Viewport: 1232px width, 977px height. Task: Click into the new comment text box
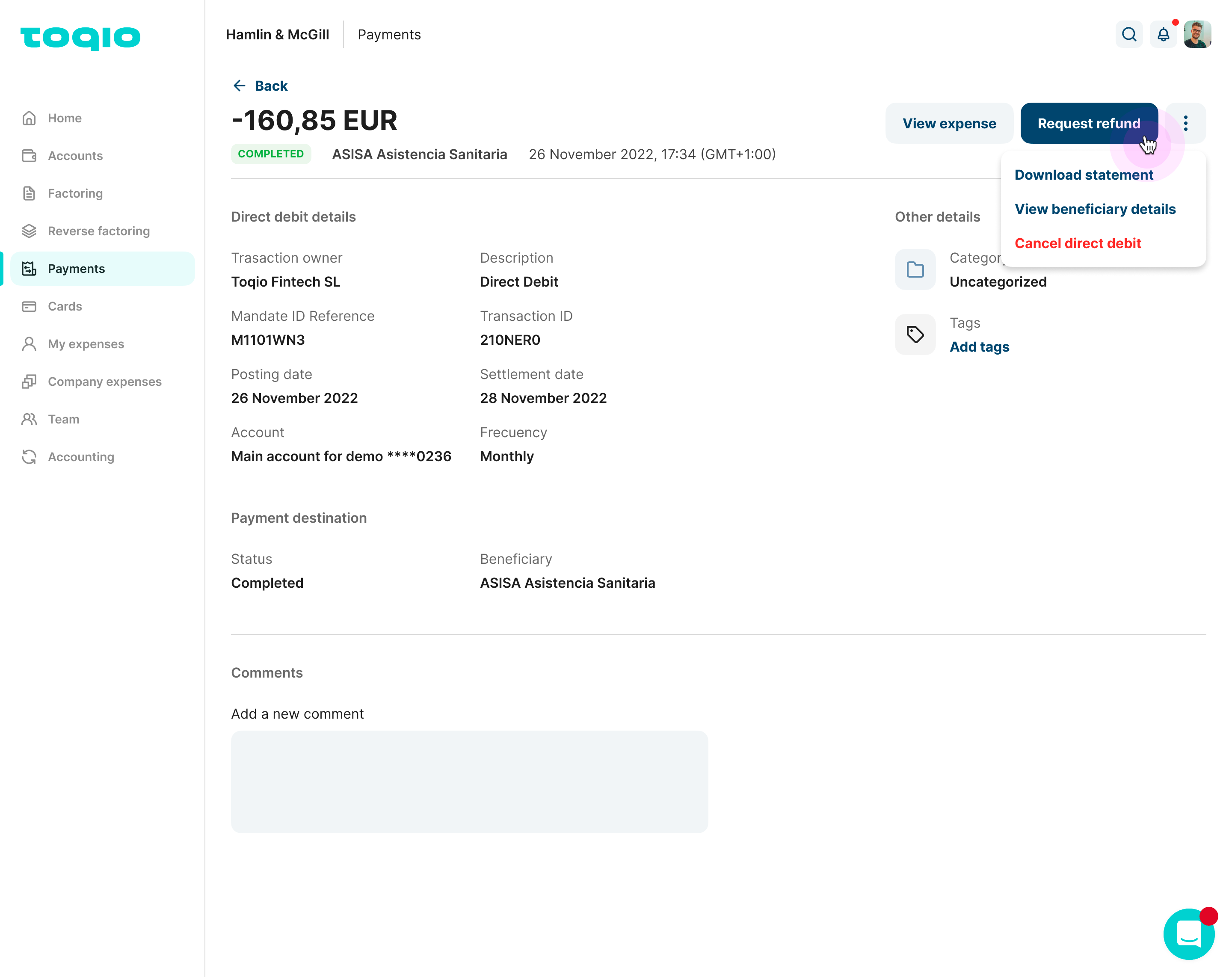[x=469, y=781]
